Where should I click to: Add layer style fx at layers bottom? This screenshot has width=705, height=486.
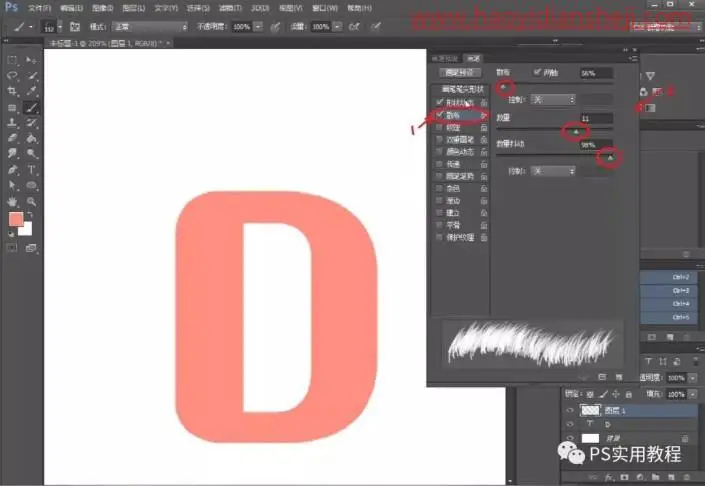609,477
